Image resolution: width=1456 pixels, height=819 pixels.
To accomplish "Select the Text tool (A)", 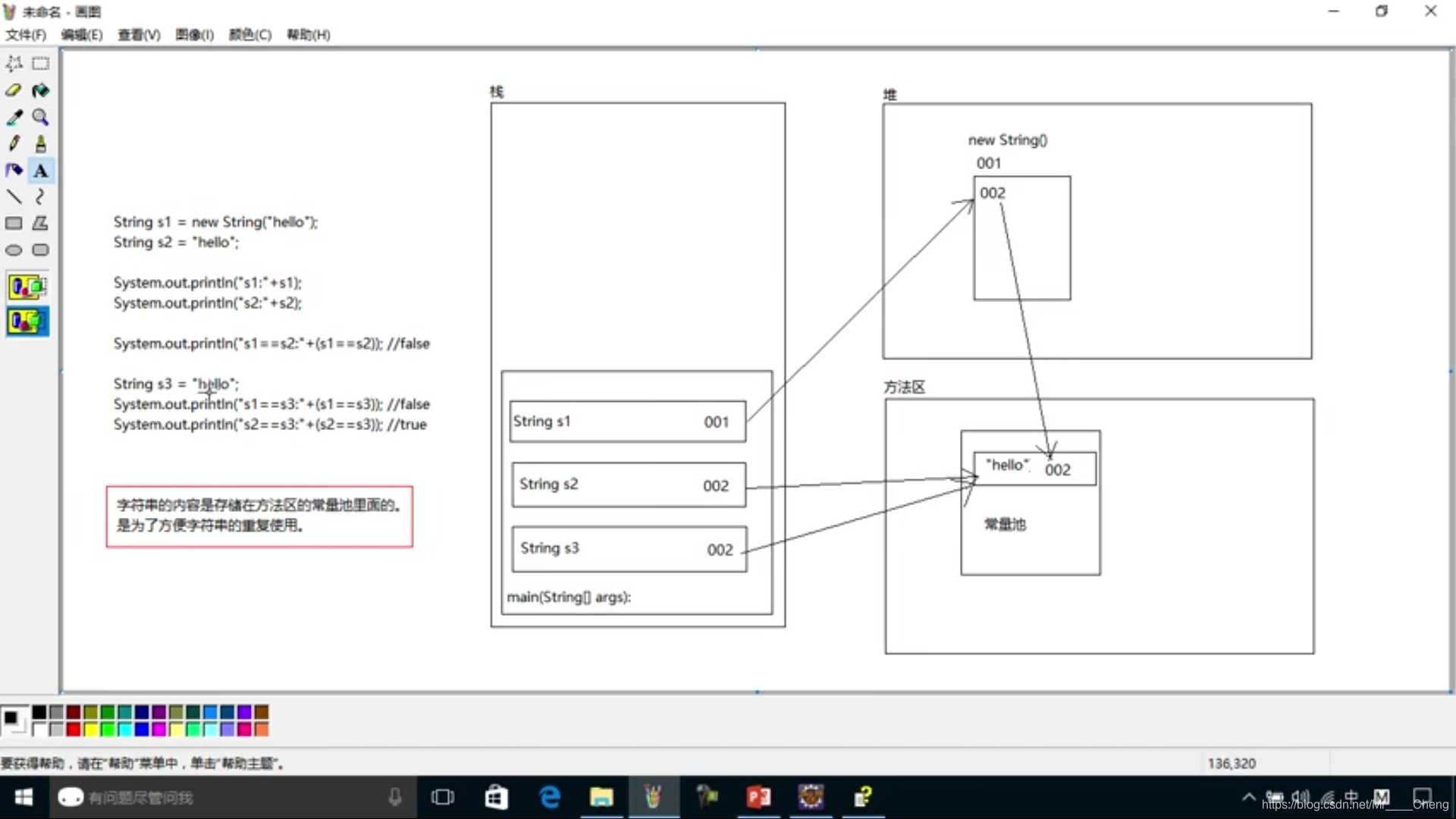I will click(x=41, y=170).
